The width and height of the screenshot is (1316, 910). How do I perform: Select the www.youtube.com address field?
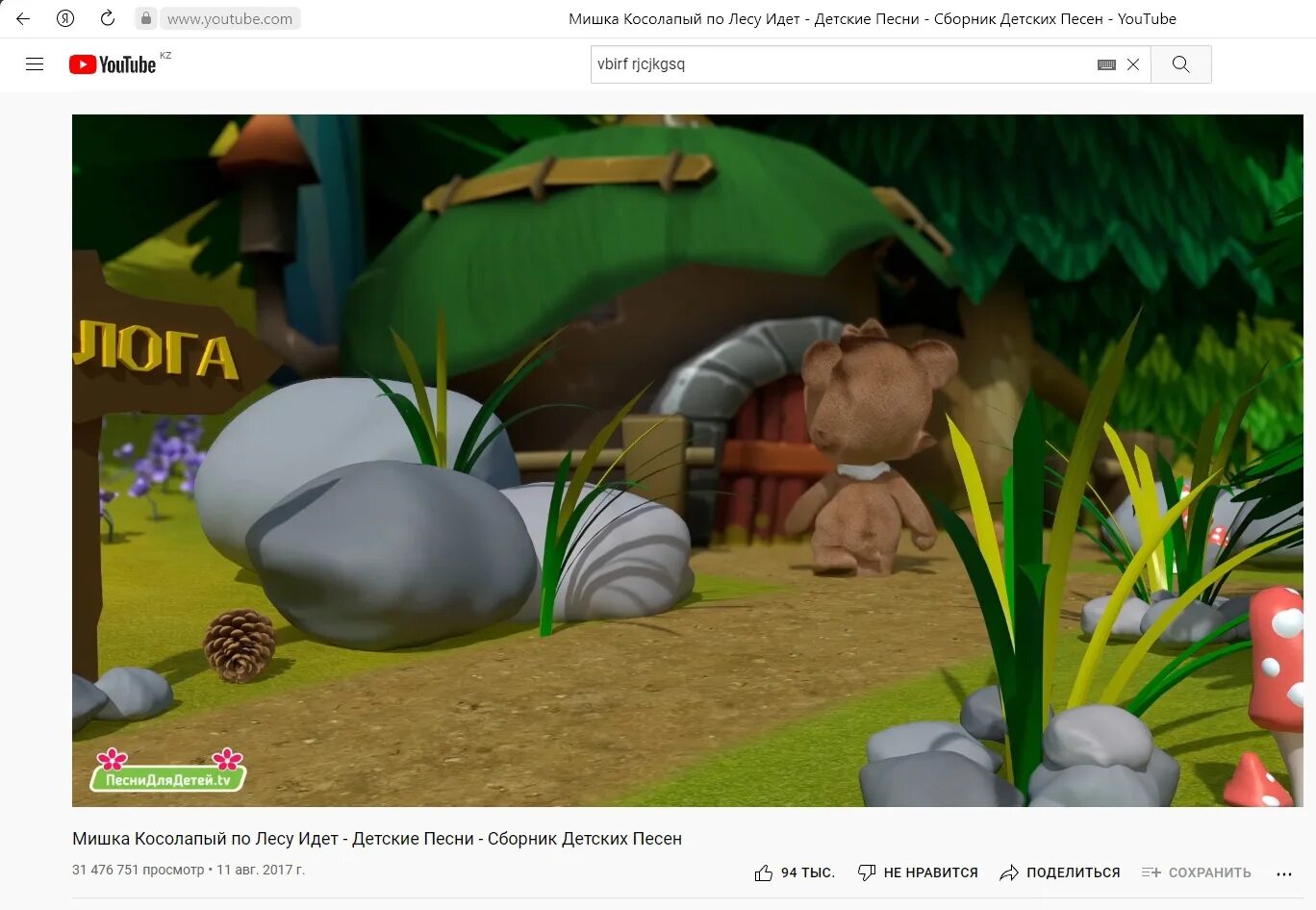coord(230,18)
